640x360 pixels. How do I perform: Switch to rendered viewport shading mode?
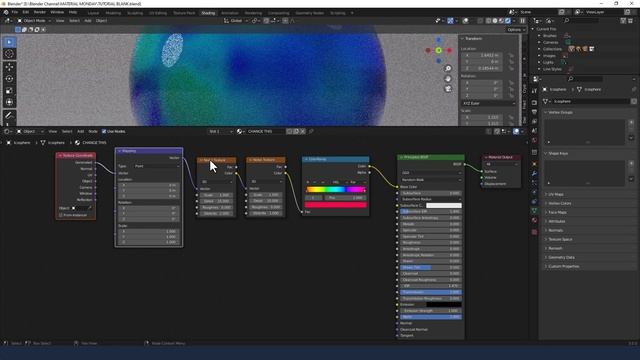click(508, 20)
